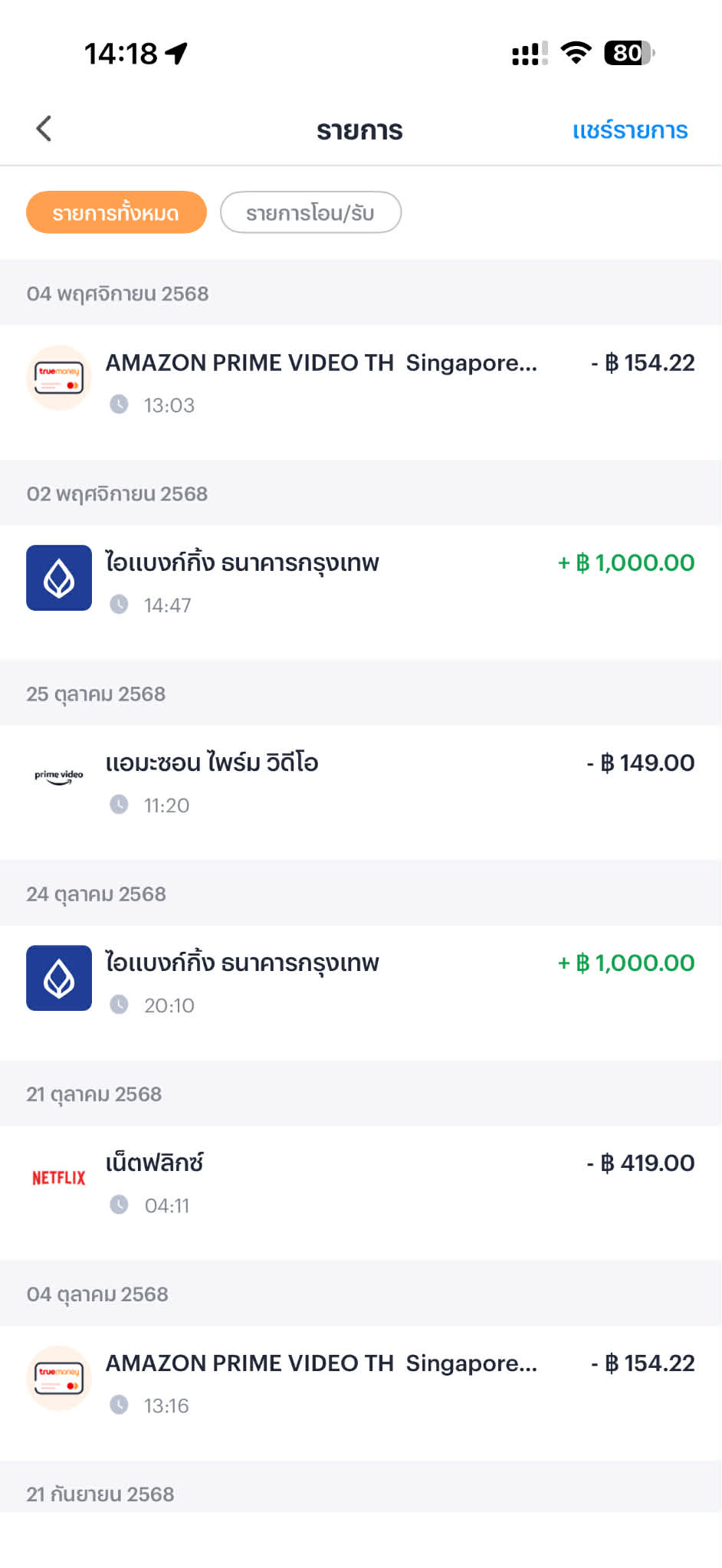Select the รายการทั้งหมด filter tab
Screen dimensions: 722x1568
pos(116,212)
